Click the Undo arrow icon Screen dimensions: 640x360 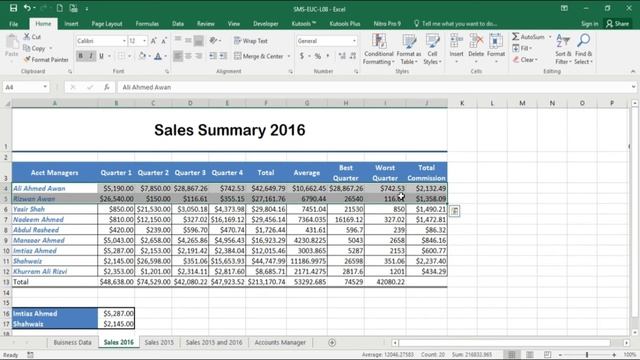pos(27,8)
